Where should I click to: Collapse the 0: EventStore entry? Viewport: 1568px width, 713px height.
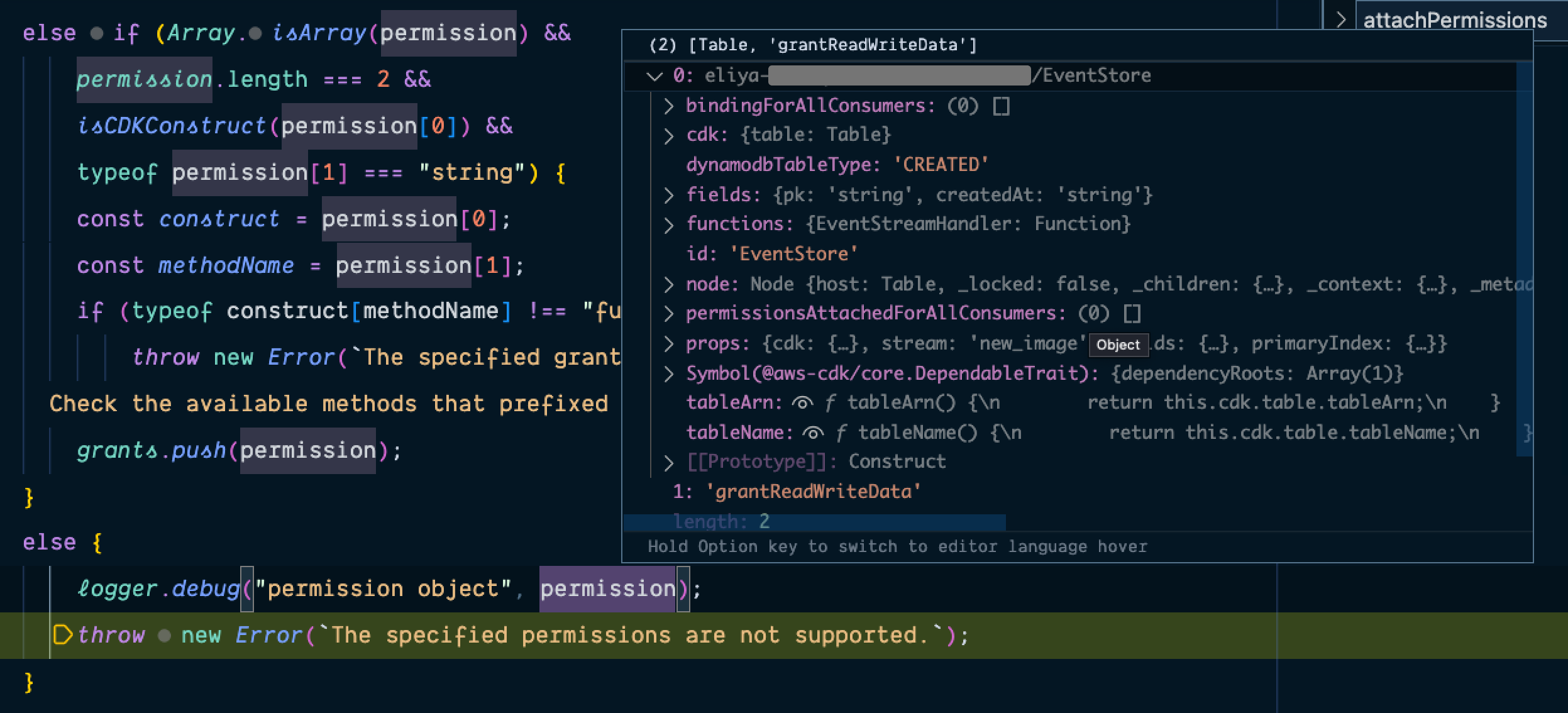[654, 75]
